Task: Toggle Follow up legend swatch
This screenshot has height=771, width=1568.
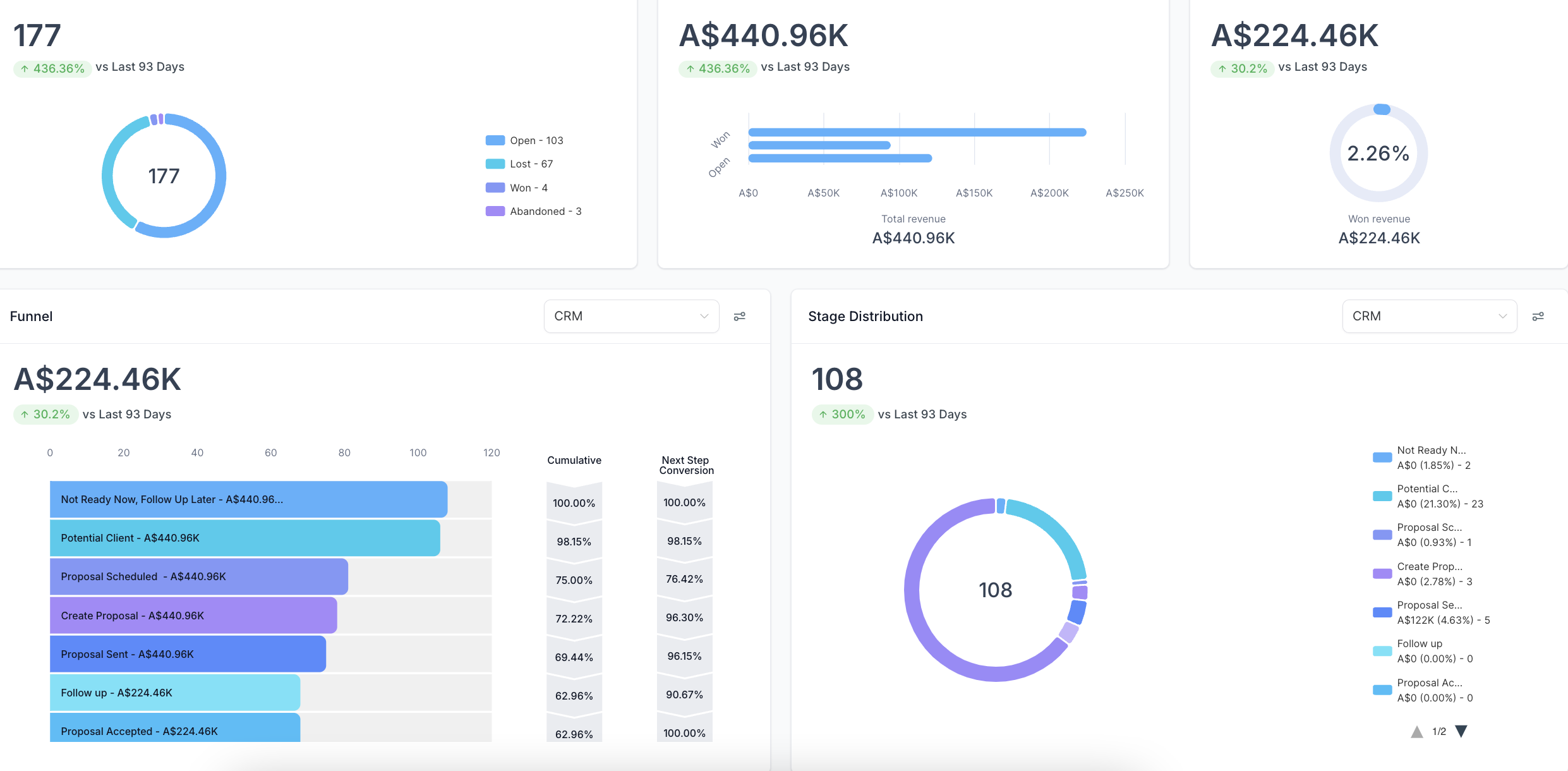Action: (x=1382, y=651)
